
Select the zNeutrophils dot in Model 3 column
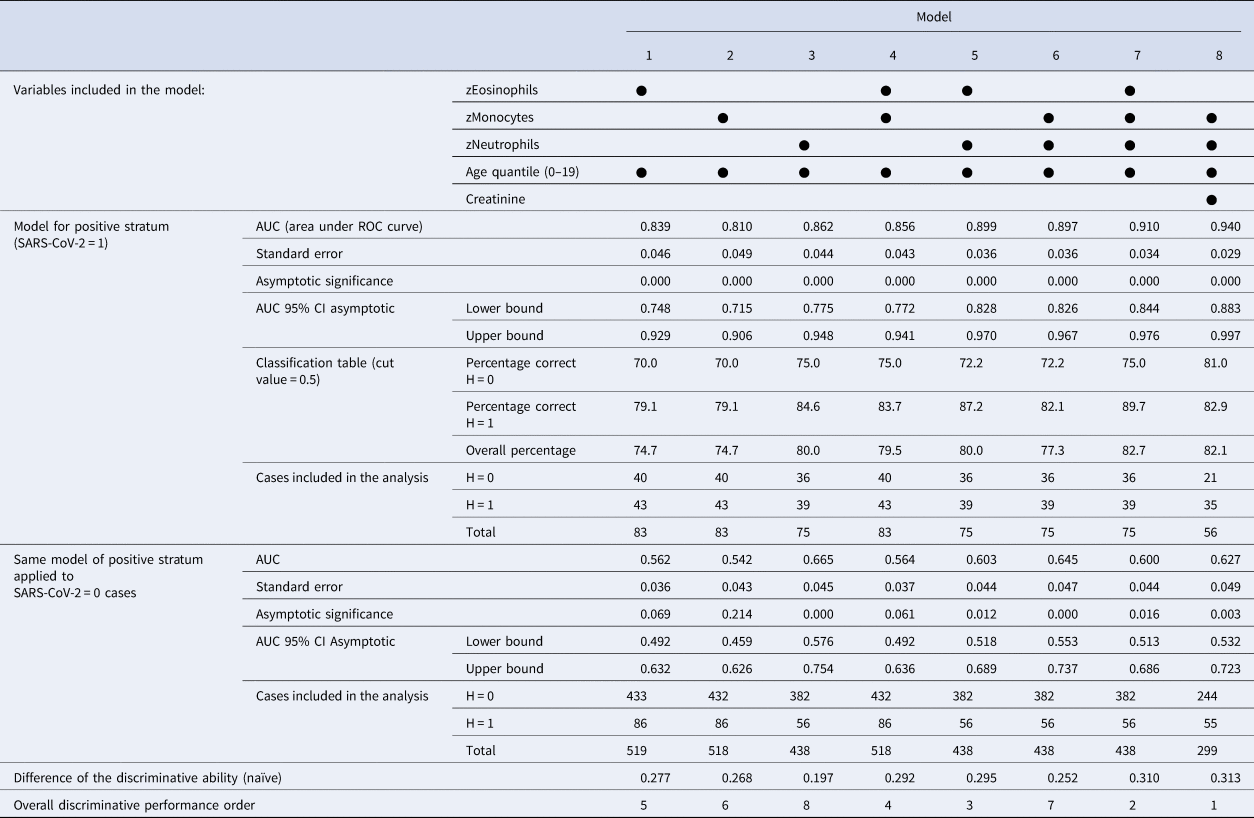[804, 145]
